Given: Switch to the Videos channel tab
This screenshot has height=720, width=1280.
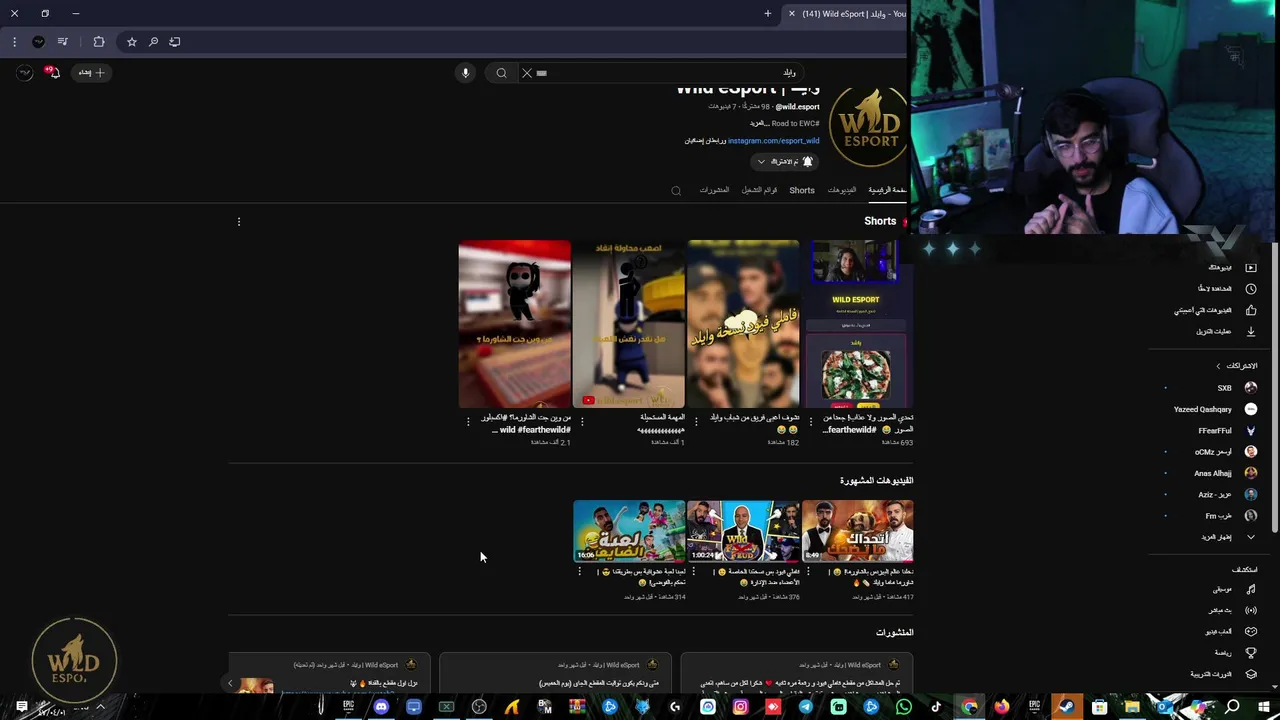Looking at the screenshot, I should point(842,190).
